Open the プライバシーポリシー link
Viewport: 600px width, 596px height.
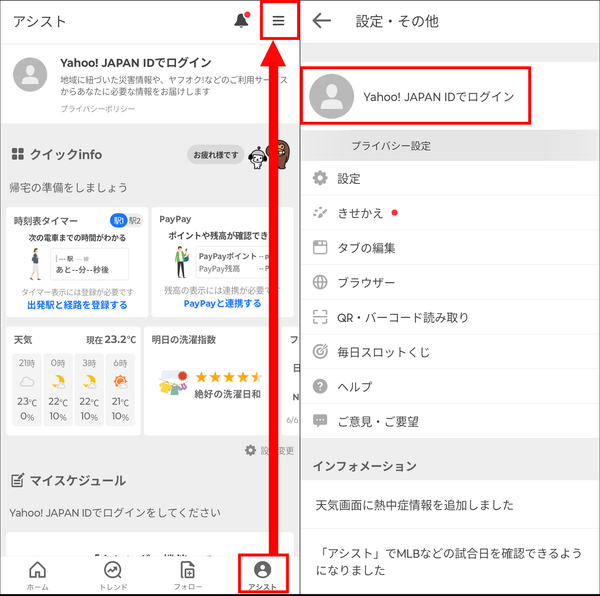pyautogui.click(x=98, y=109)
